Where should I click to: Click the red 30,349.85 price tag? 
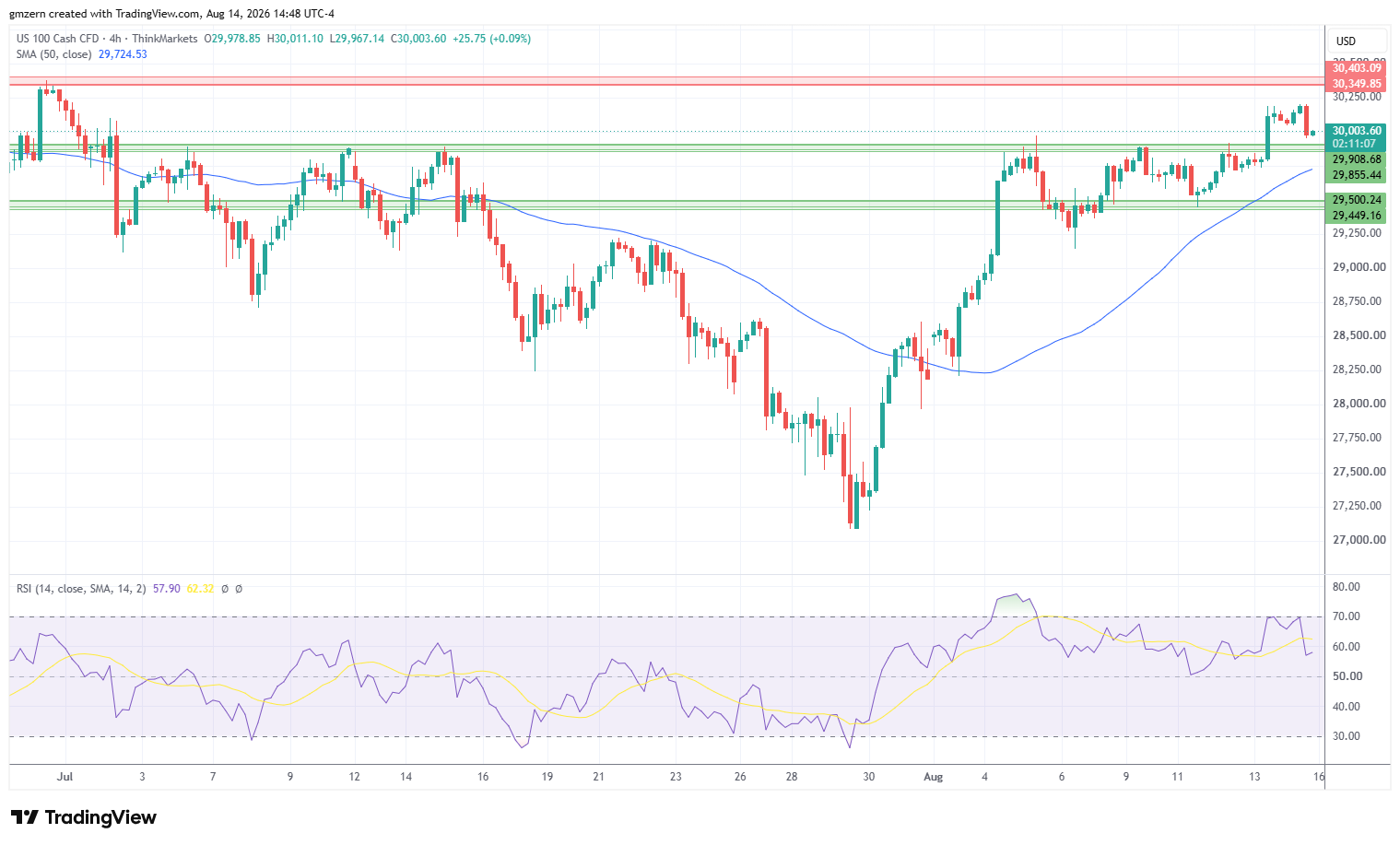[x=1357, y=84]
